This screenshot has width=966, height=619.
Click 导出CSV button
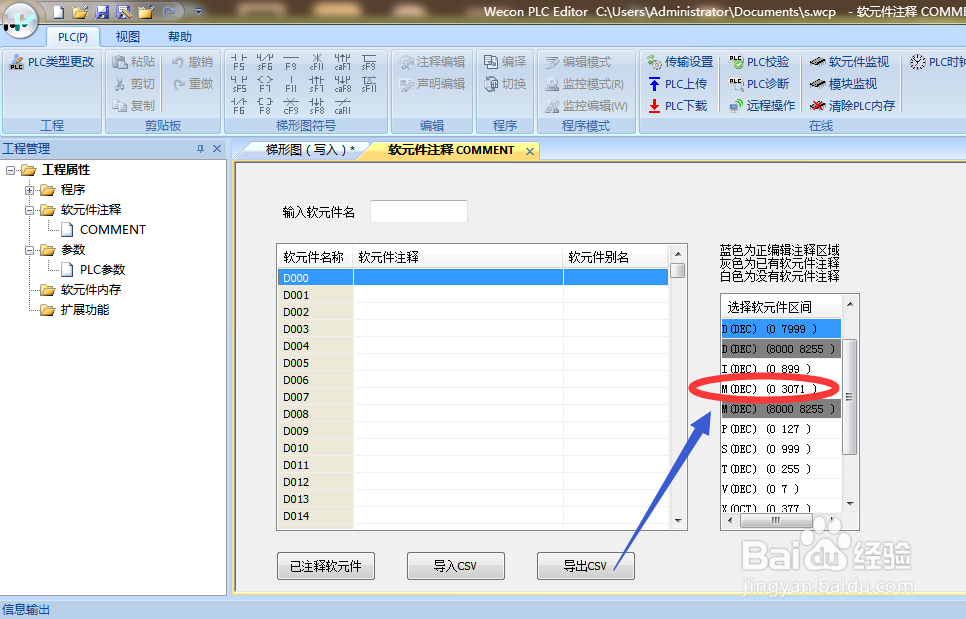585,566
